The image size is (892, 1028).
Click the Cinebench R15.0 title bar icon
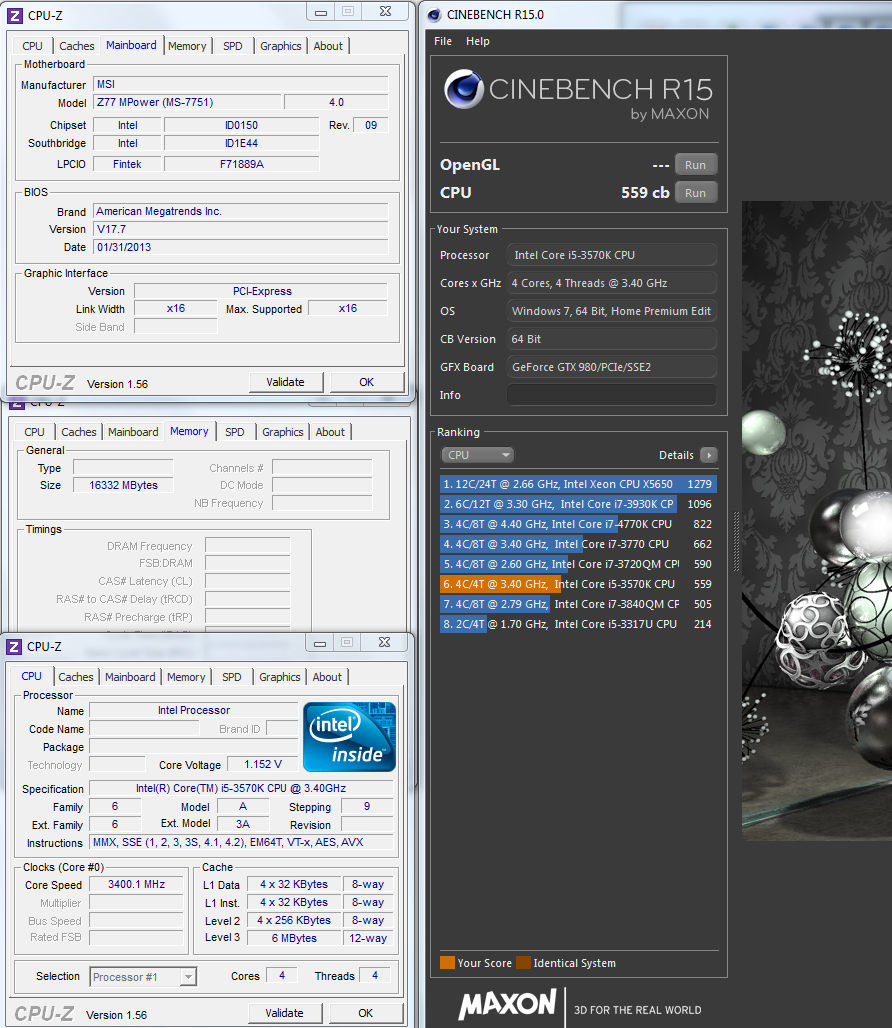(x=434, y=14)
